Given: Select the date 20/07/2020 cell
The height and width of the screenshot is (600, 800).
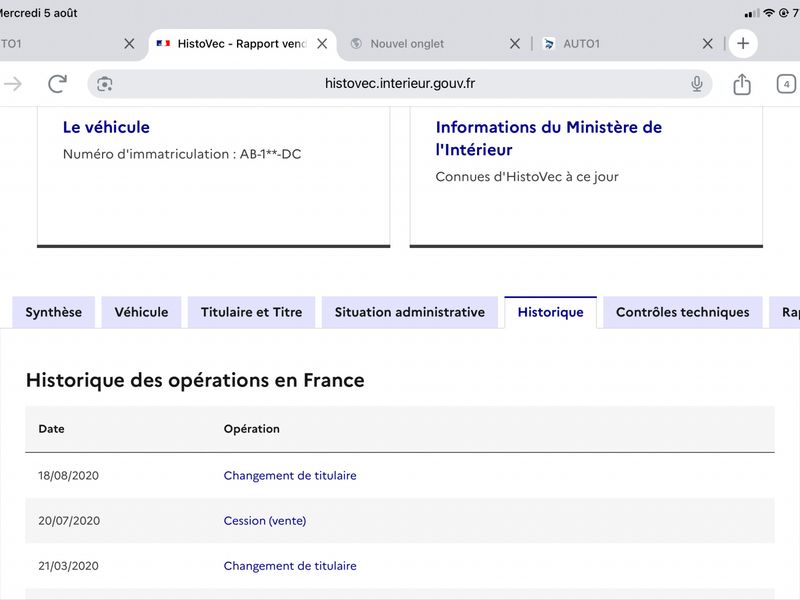Looking at the screenshot, I should point(69,521).
